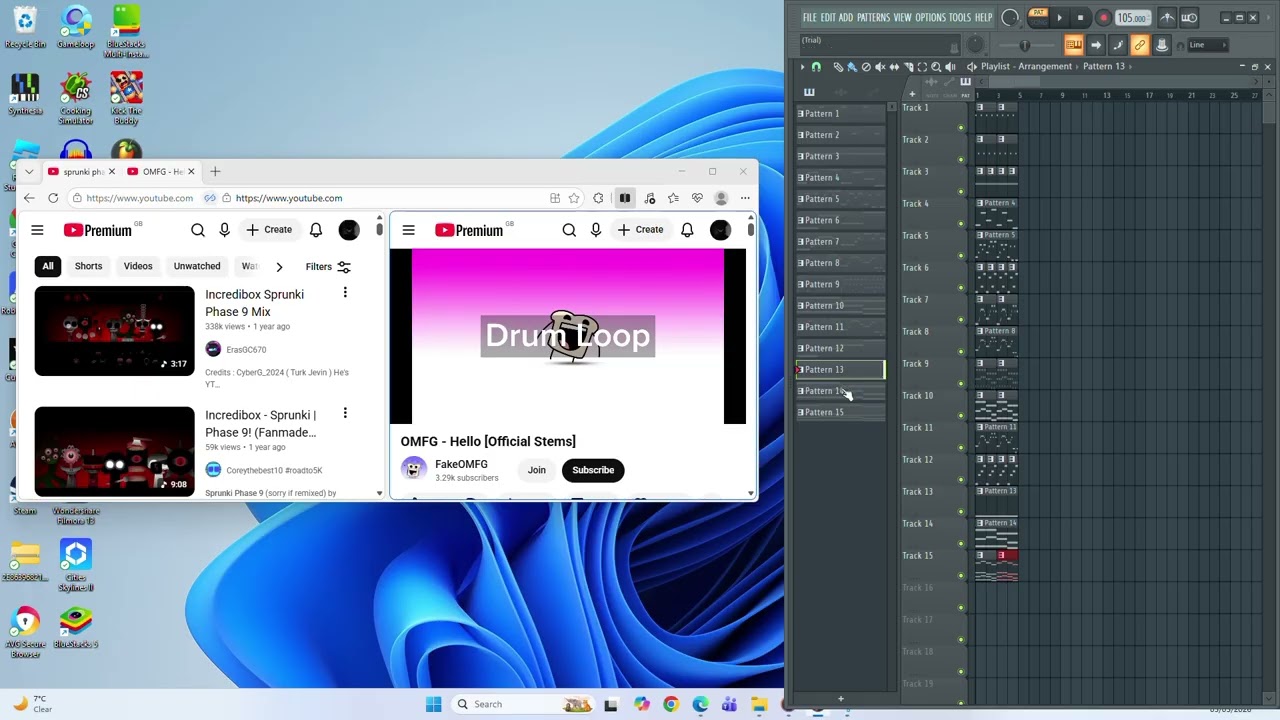Open options for Incredibox Sprunki Phase 9 Mix

point(345,293)
